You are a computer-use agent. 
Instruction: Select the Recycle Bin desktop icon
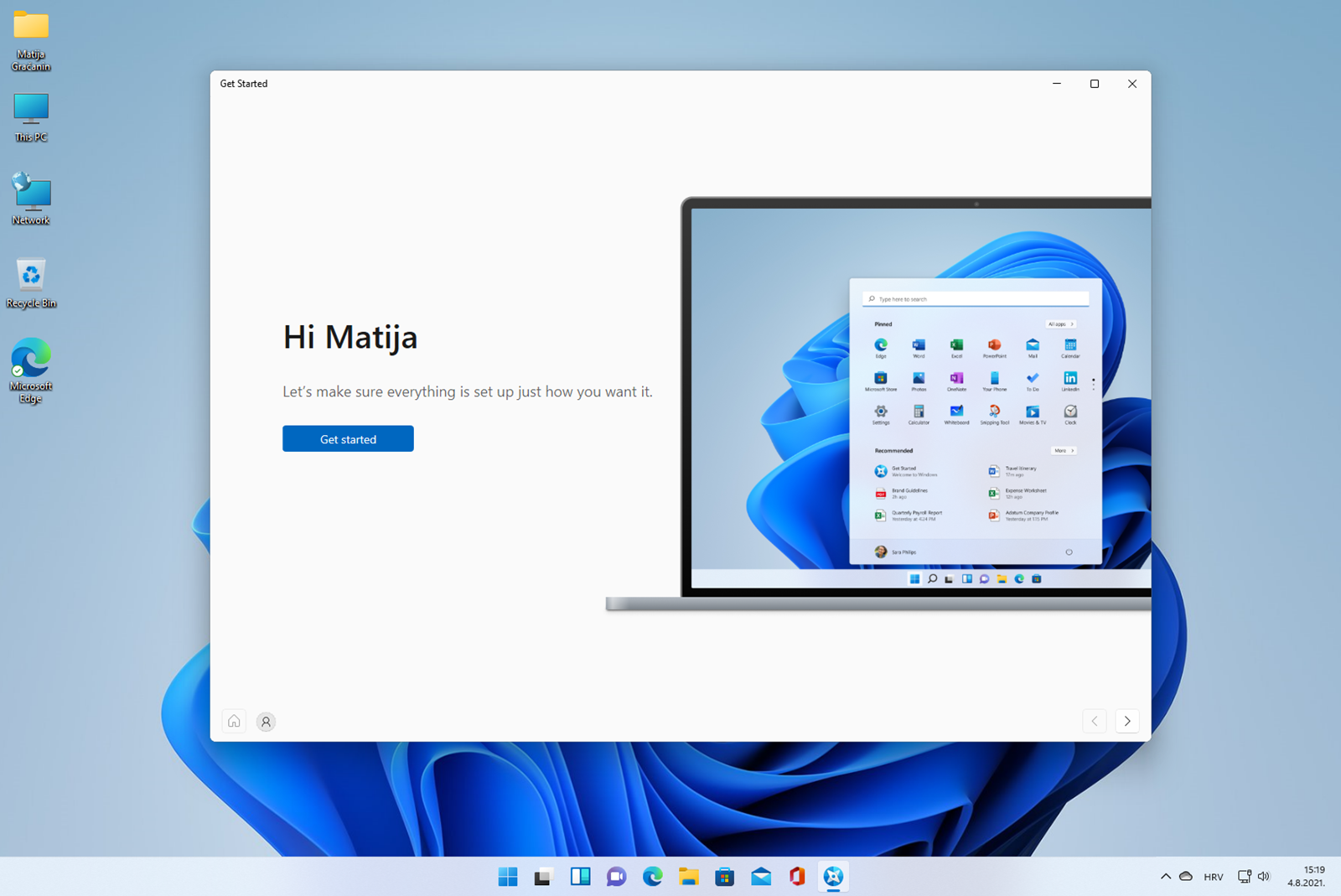tap(31, 282)
